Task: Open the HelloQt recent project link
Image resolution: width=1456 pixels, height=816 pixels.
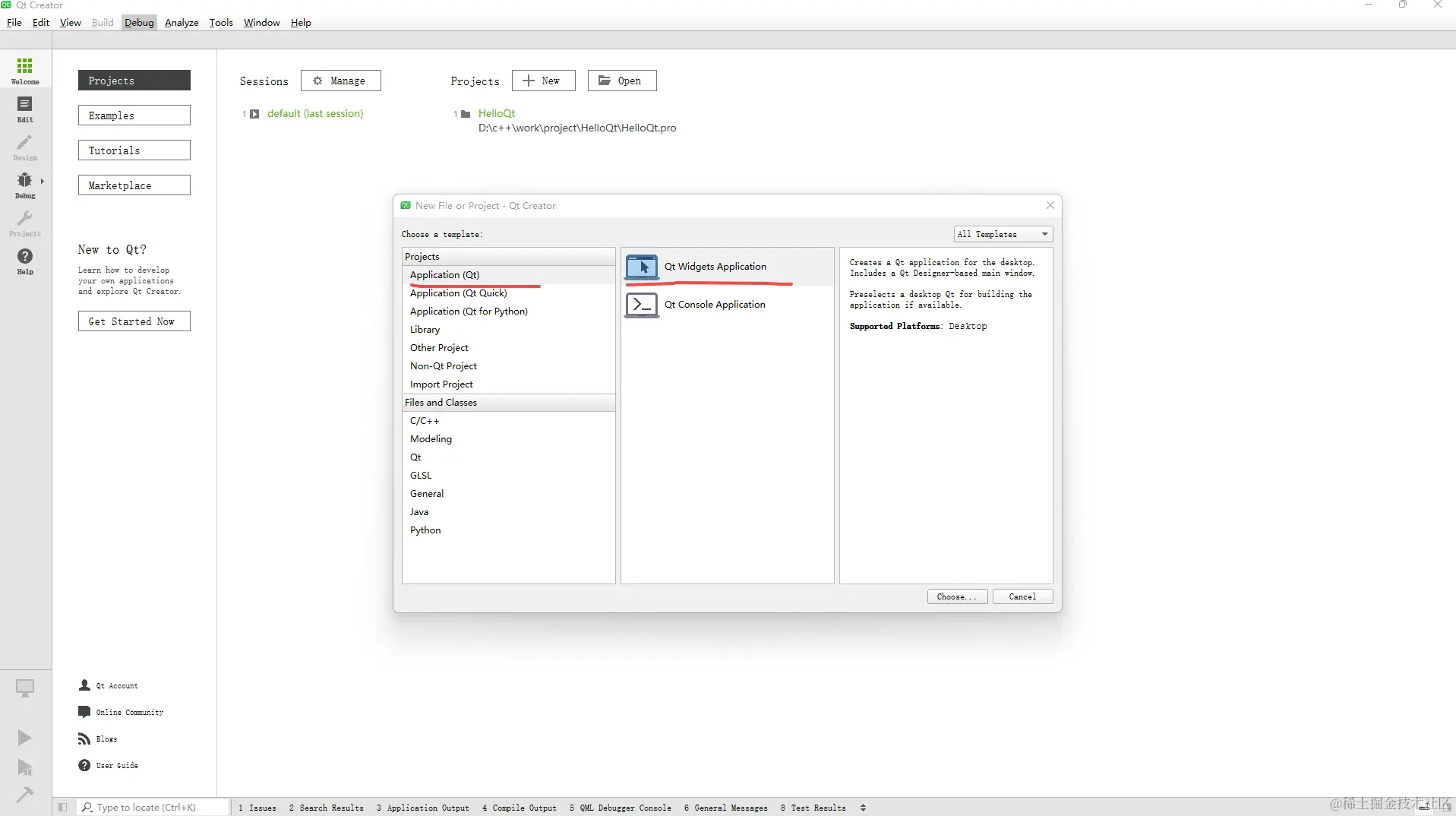Action: tap(497, 113)
